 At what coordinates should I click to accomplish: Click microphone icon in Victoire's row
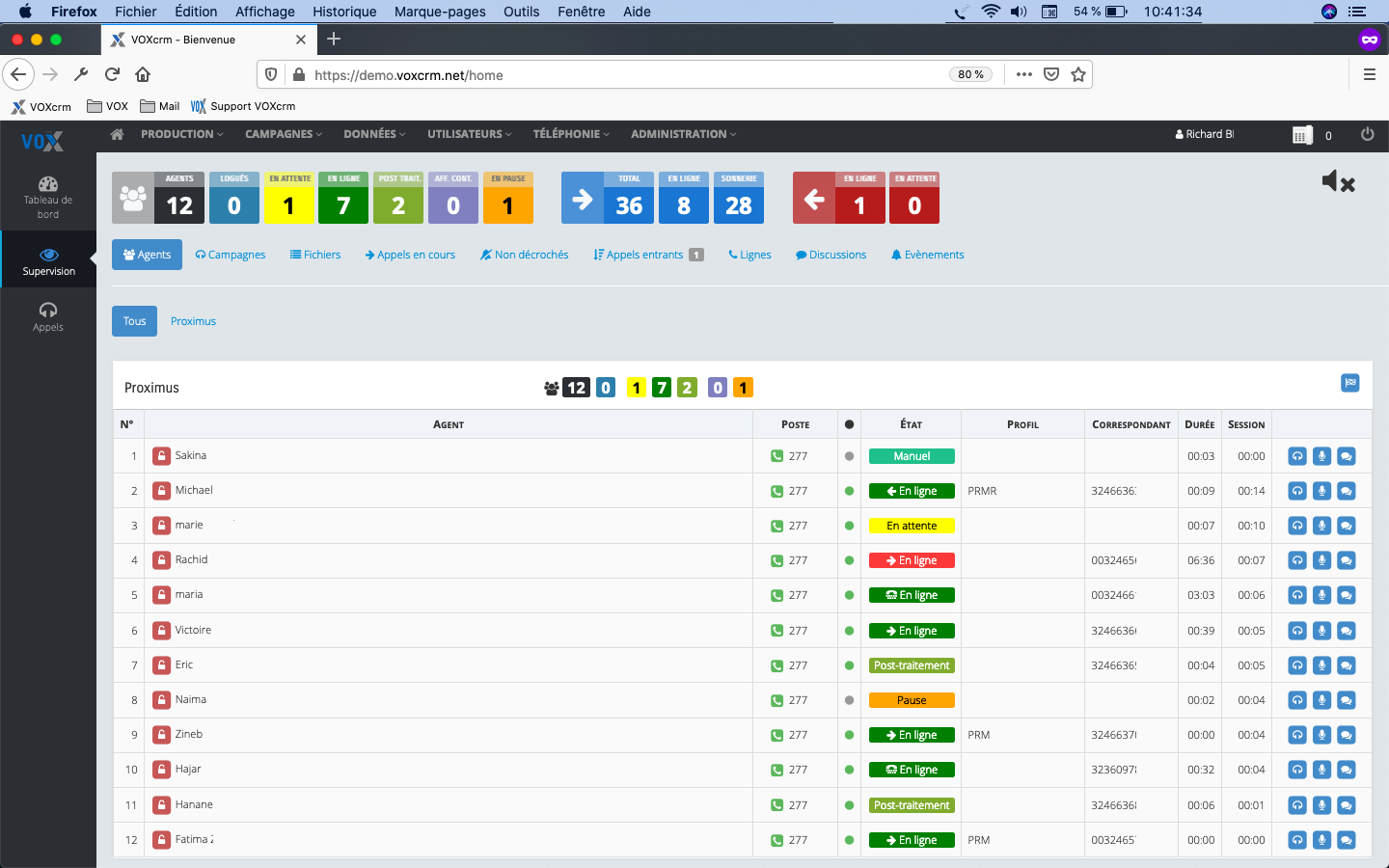point(1321,631)
